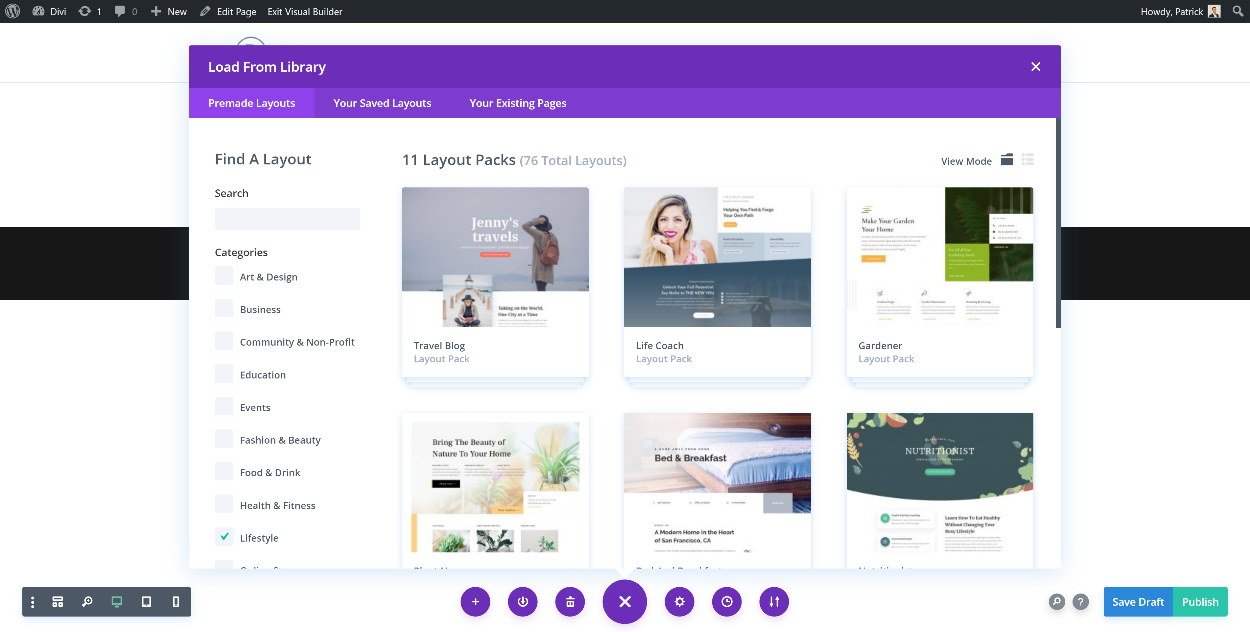Viewport: 1250px width, 632px height.
Task: Uncheck the Lifestyle category
Action: tap(224, 537)
